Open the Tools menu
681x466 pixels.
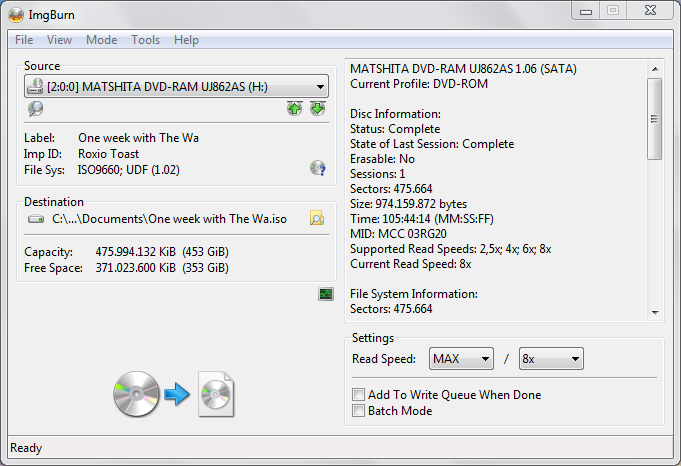[145, 40]
